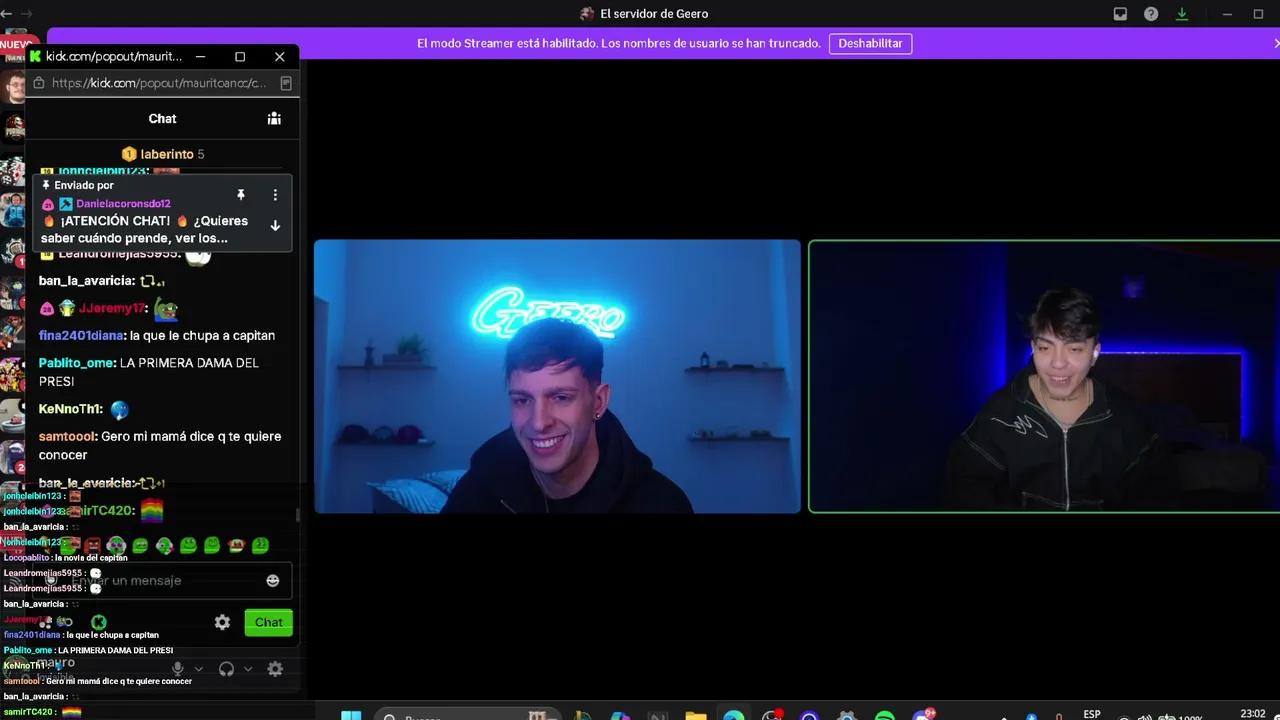This screenshot has width=1280, height=720.
Task: Click the Deshabilitar streamer mode button
Action: (x=870, y=43)
